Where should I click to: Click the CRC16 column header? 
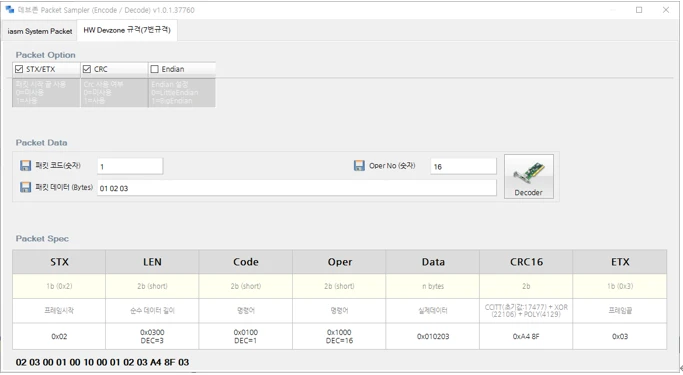coord(526,262)
